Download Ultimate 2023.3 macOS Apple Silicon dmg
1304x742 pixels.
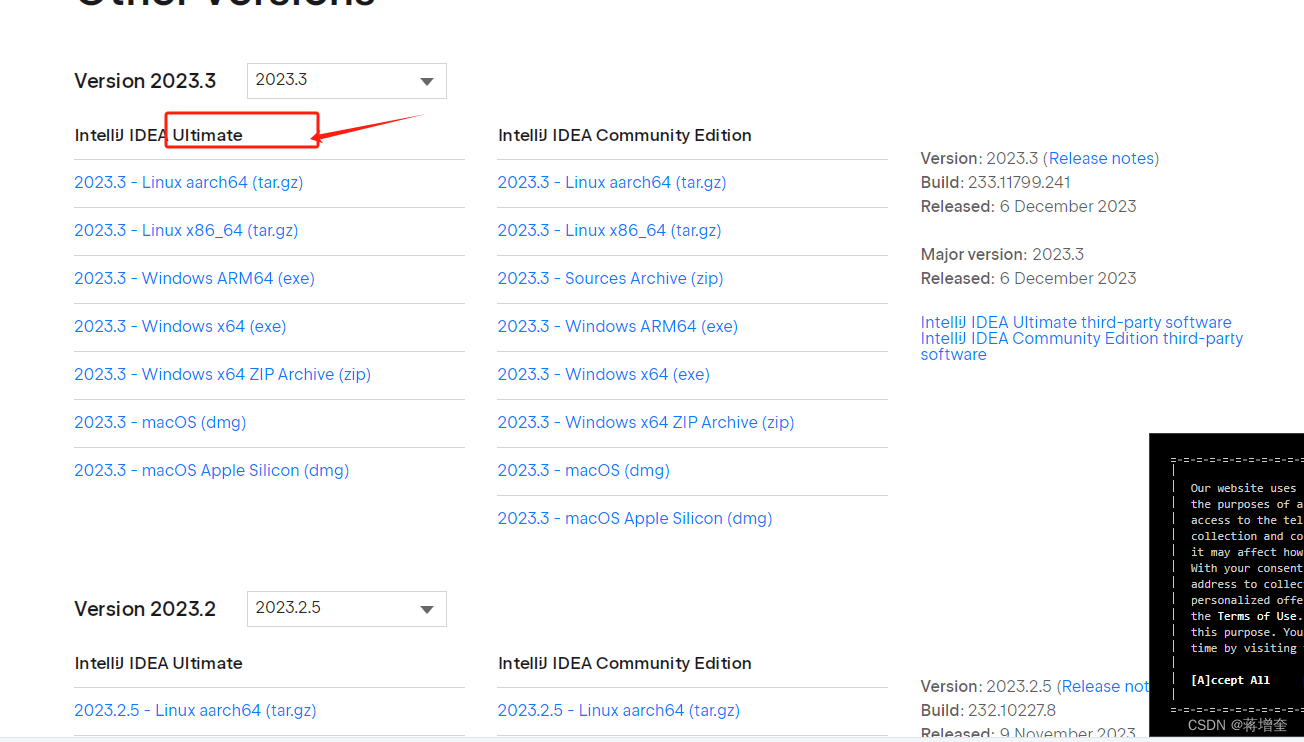(x=211, y=470)
